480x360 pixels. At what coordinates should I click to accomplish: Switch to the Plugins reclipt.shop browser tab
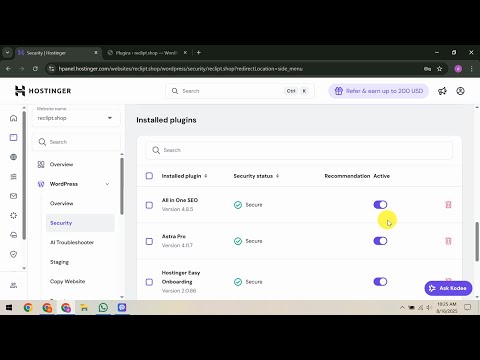pos(147,53)
